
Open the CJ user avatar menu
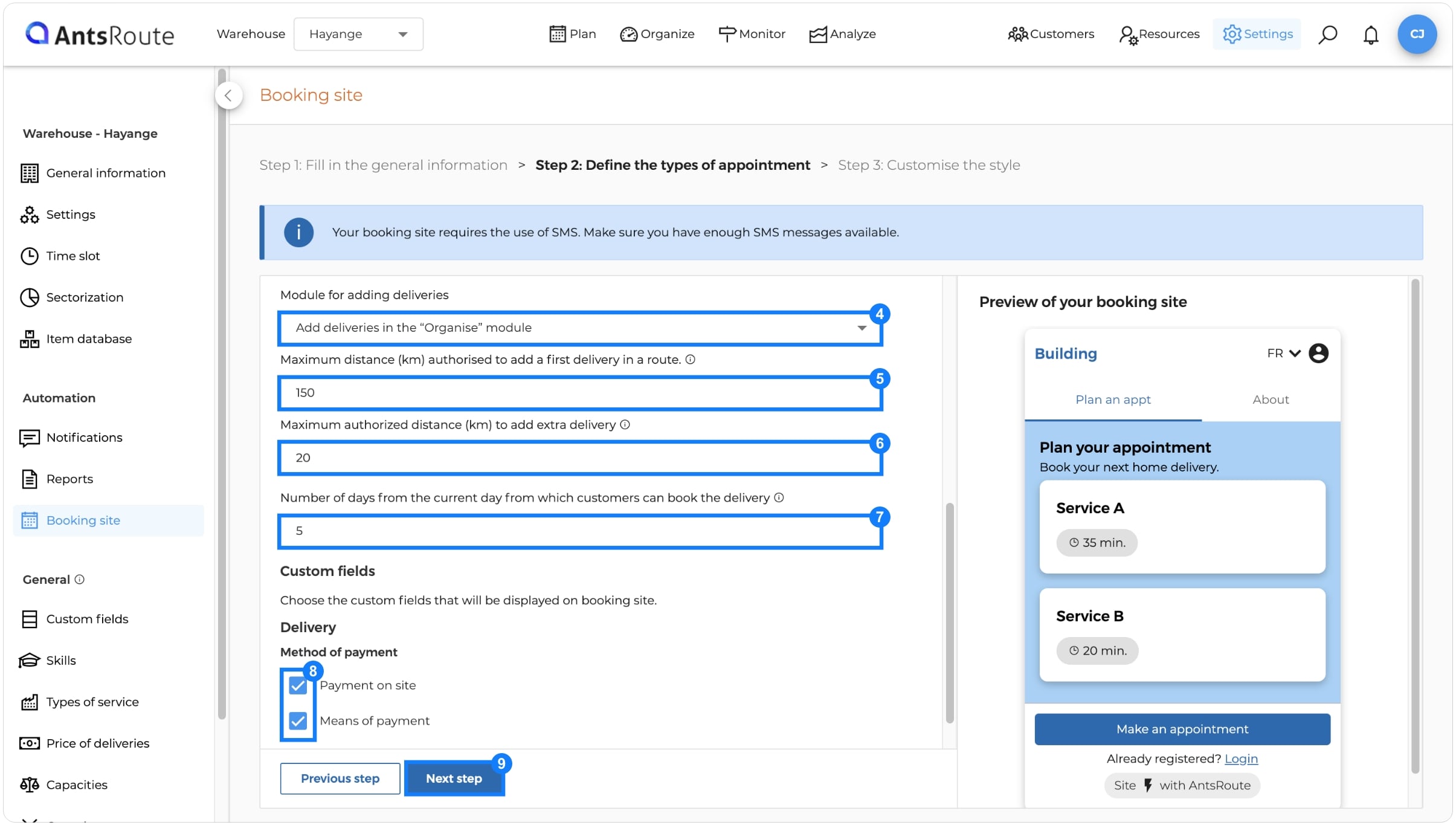pos(1417,34)
